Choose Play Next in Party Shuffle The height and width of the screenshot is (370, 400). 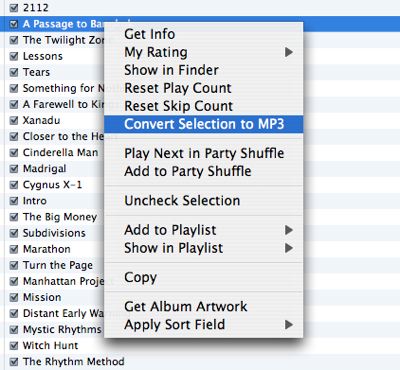pyautogui.click(x=204, y=153)
